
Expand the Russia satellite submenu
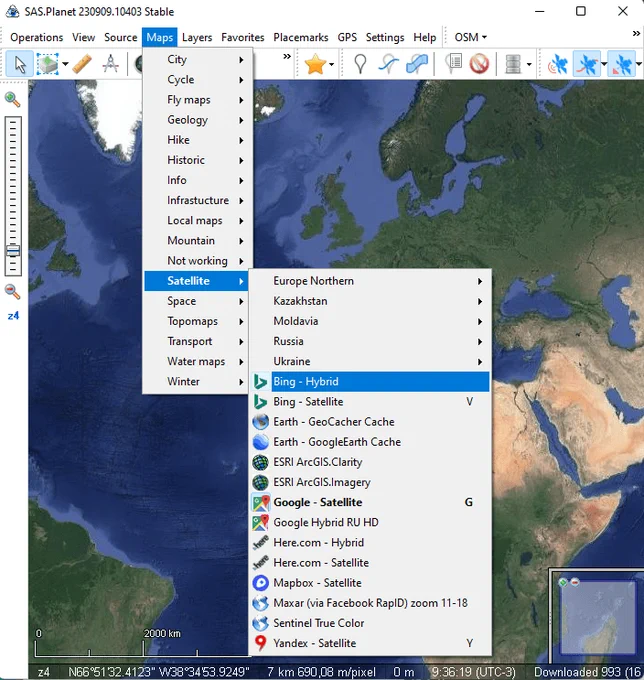click(371, 341)
